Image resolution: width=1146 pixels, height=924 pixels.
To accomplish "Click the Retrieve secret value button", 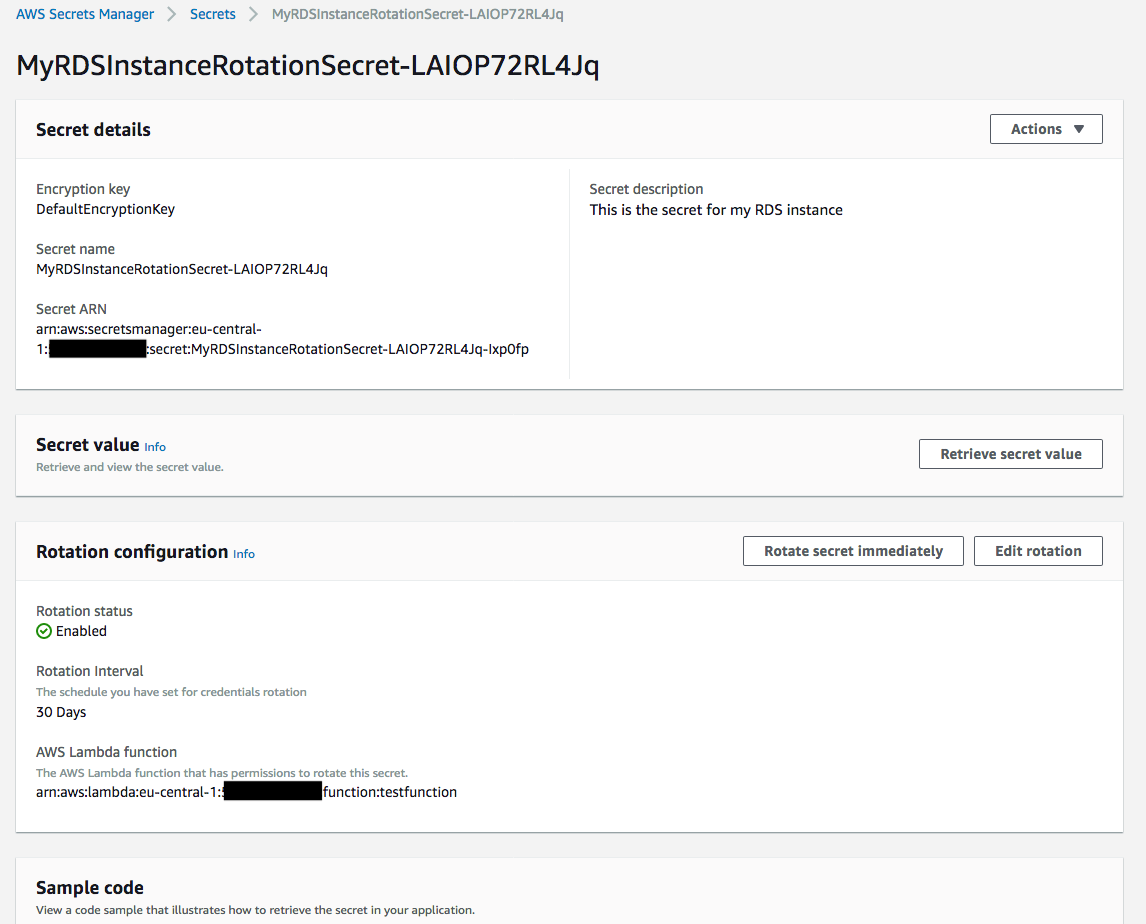I will pos(1009,453).
